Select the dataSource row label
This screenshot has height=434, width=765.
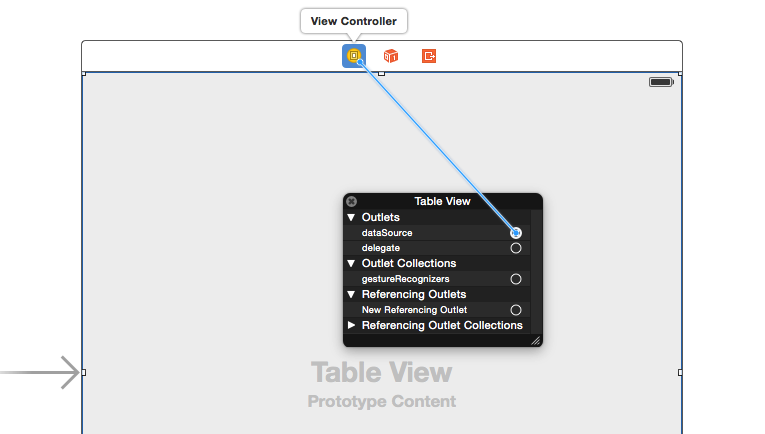click(387, 233)
